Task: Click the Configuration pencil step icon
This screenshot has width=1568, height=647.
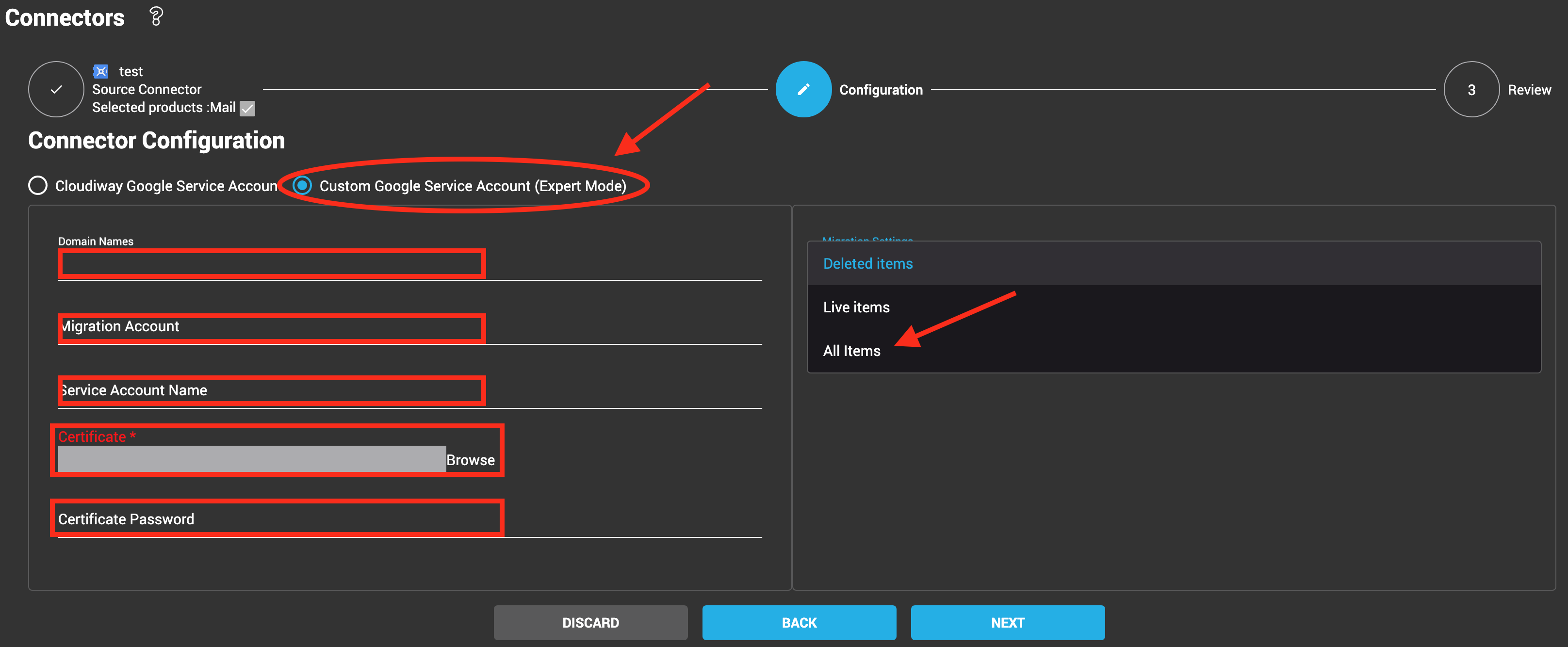Action: (x=803, y=89)
